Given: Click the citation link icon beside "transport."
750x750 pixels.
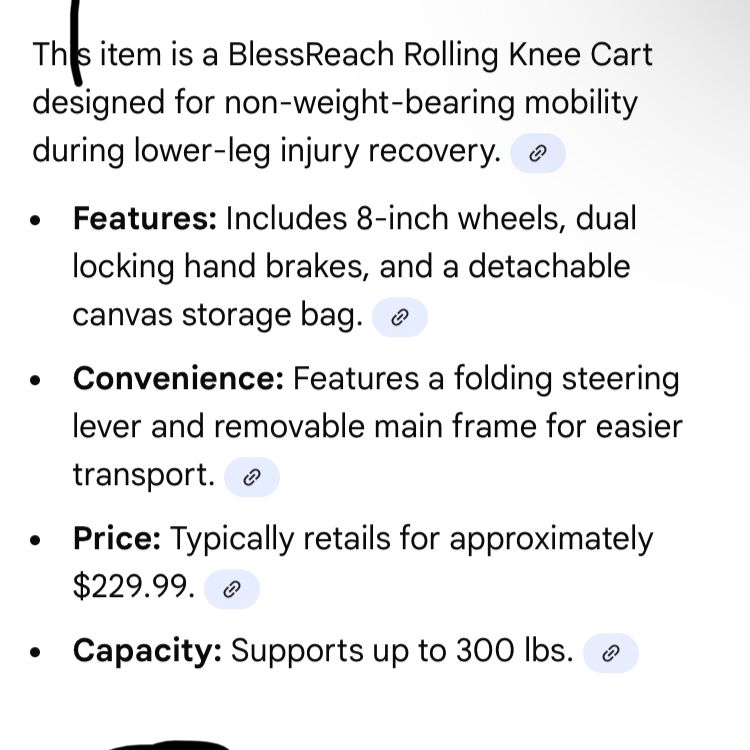Looking at the screenshot, I should click(x=251, y=477).
